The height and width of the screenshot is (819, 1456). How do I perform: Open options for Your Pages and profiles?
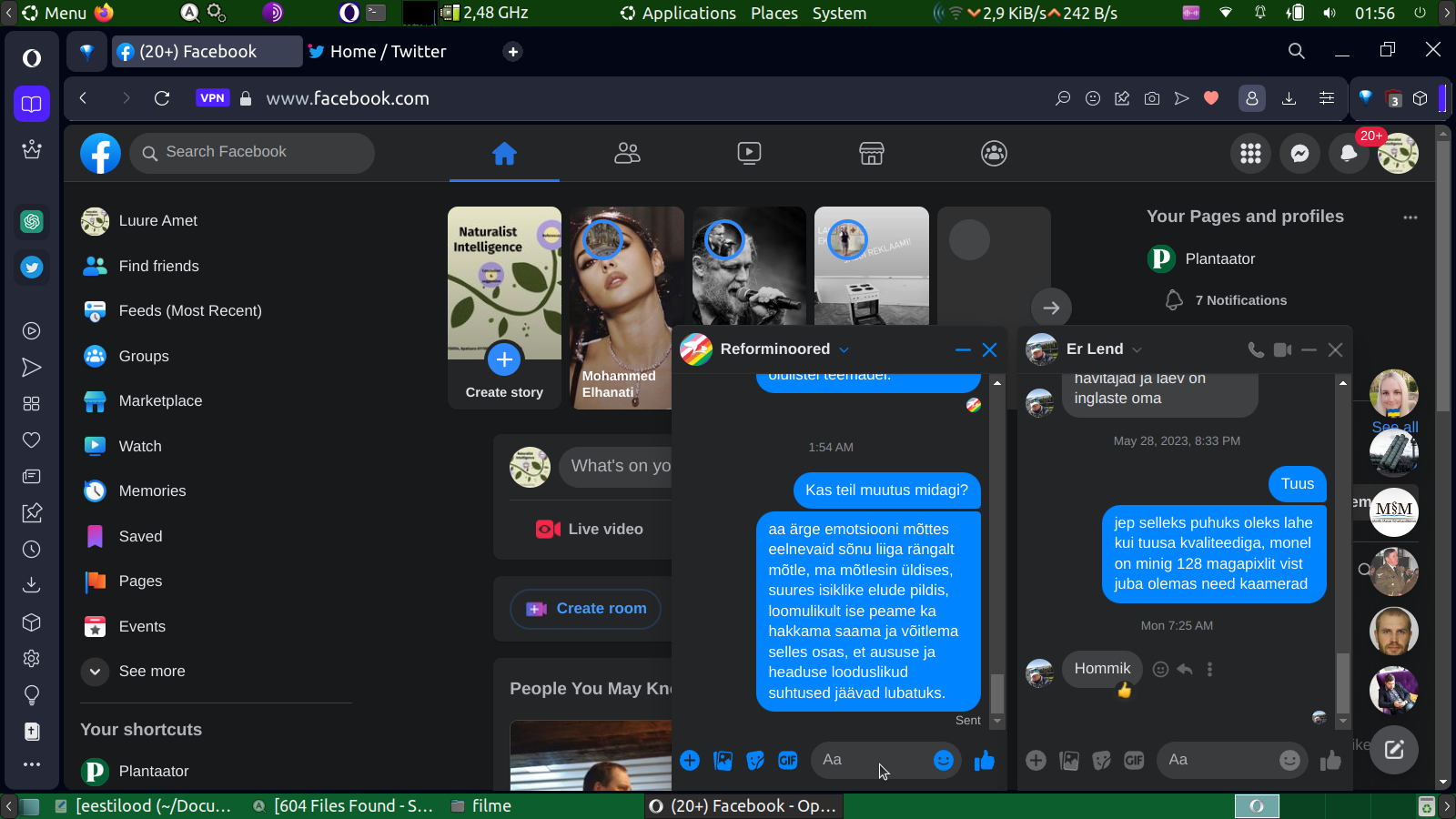(x=1410, y=217)
